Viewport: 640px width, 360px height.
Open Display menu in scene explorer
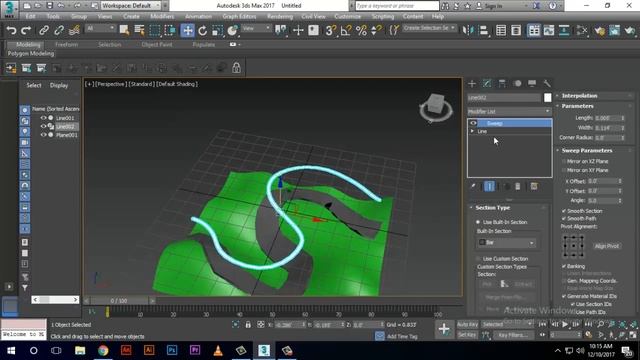(59, 85)
